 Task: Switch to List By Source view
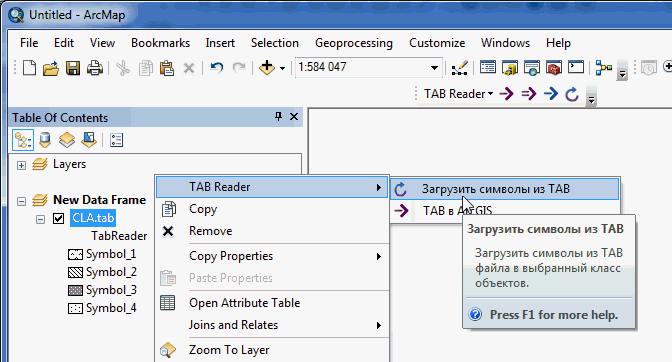[45, 140]
